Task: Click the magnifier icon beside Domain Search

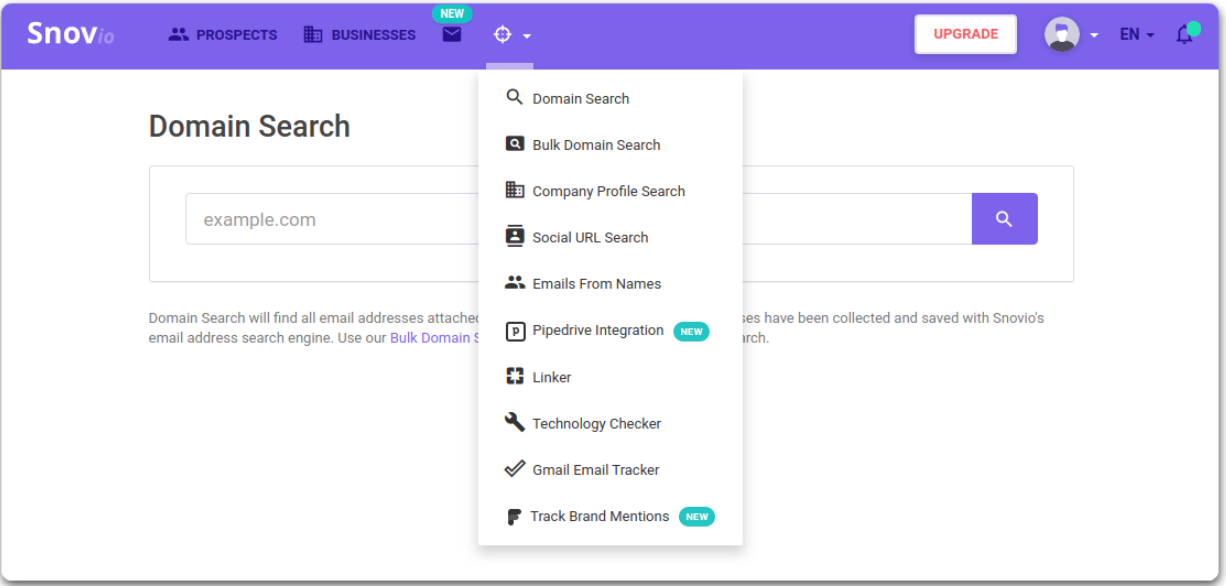Action: (515, 97)
